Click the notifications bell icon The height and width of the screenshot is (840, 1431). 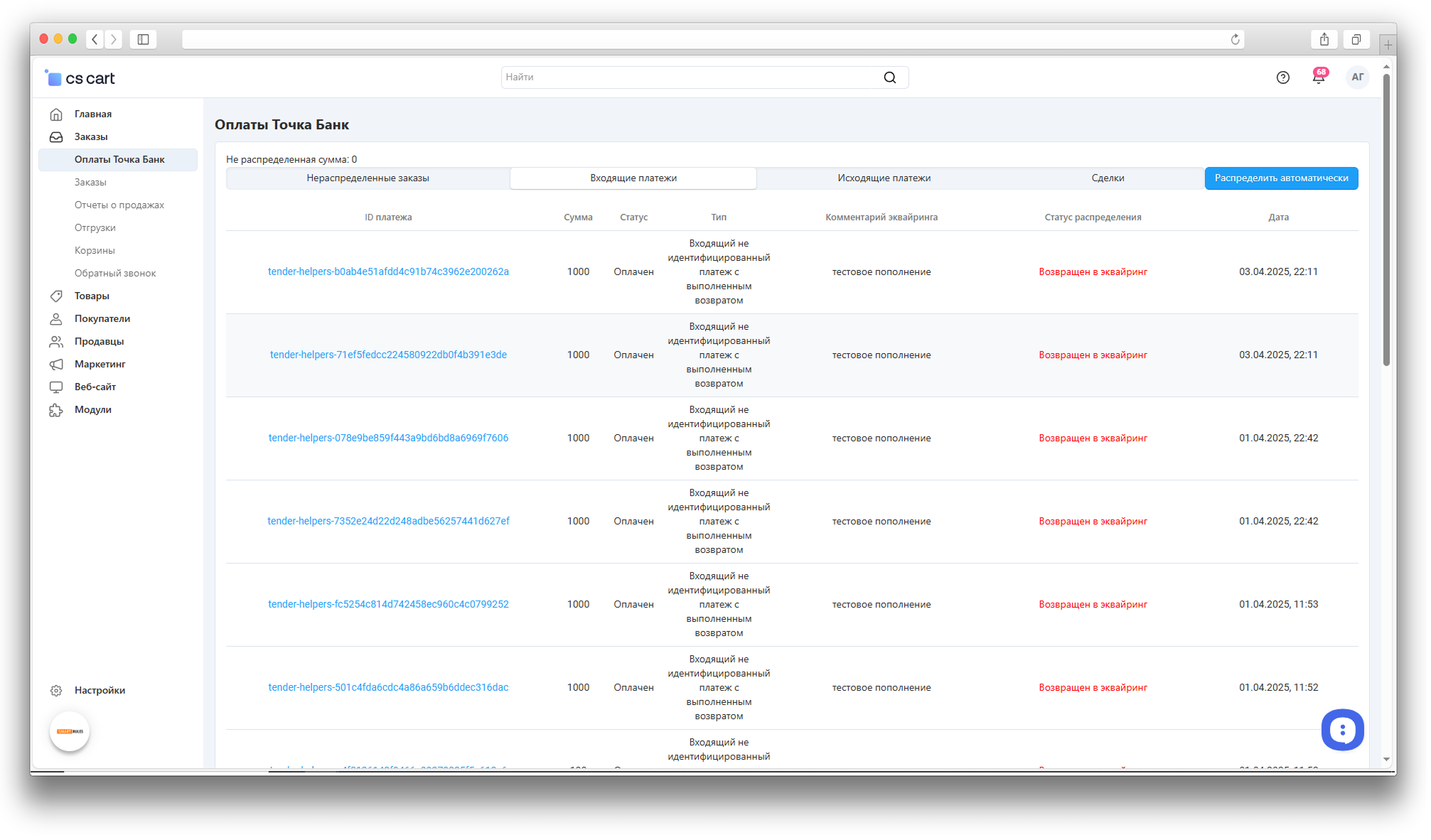pyautogui.click(x=1318, y=77)
